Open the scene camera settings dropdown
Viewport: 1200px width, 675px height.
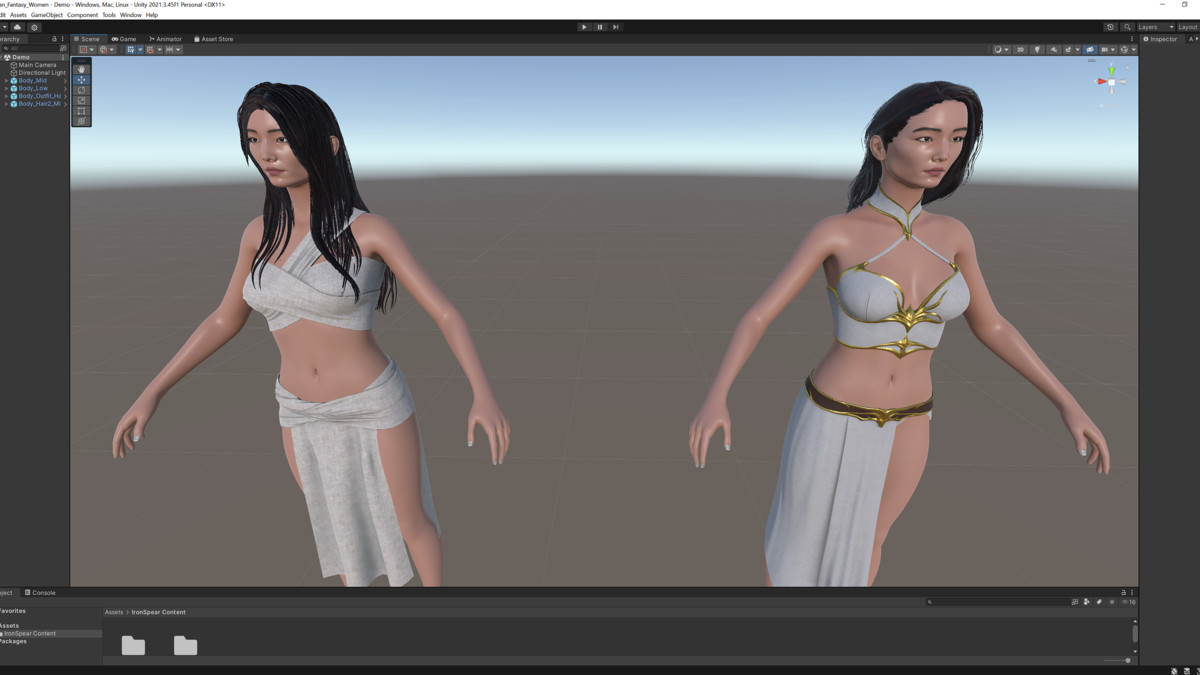1108,49
